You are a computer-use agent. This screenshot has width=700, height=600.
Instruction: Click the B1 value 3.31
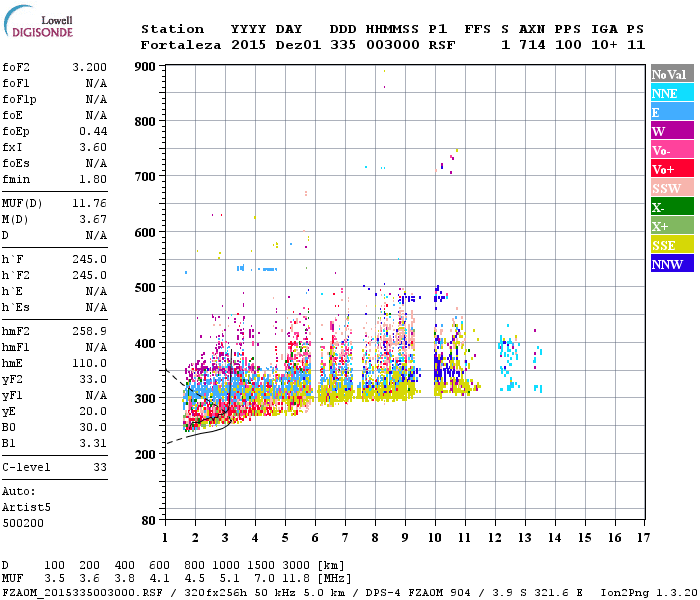point(93,443)
